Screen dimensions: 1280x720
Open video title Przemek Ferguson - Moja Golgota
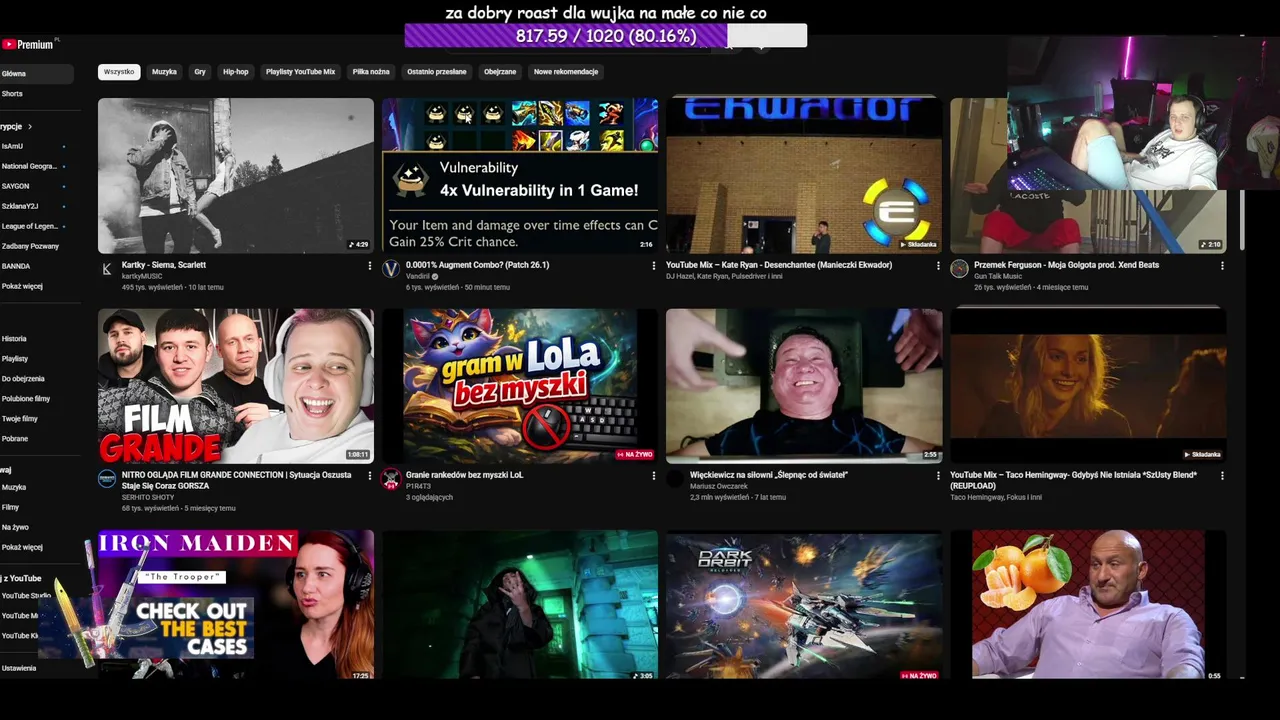1066,265
